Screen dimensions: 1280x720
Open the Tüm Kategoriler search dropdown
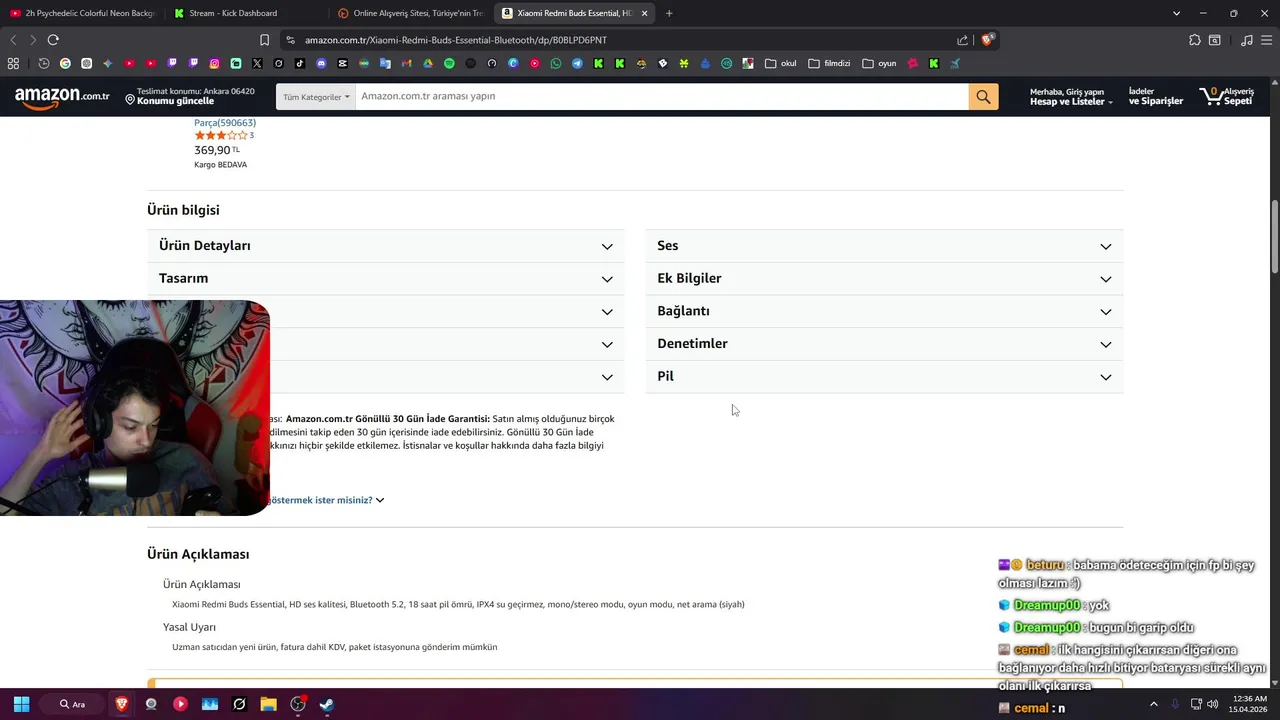[x=316, y=96]
